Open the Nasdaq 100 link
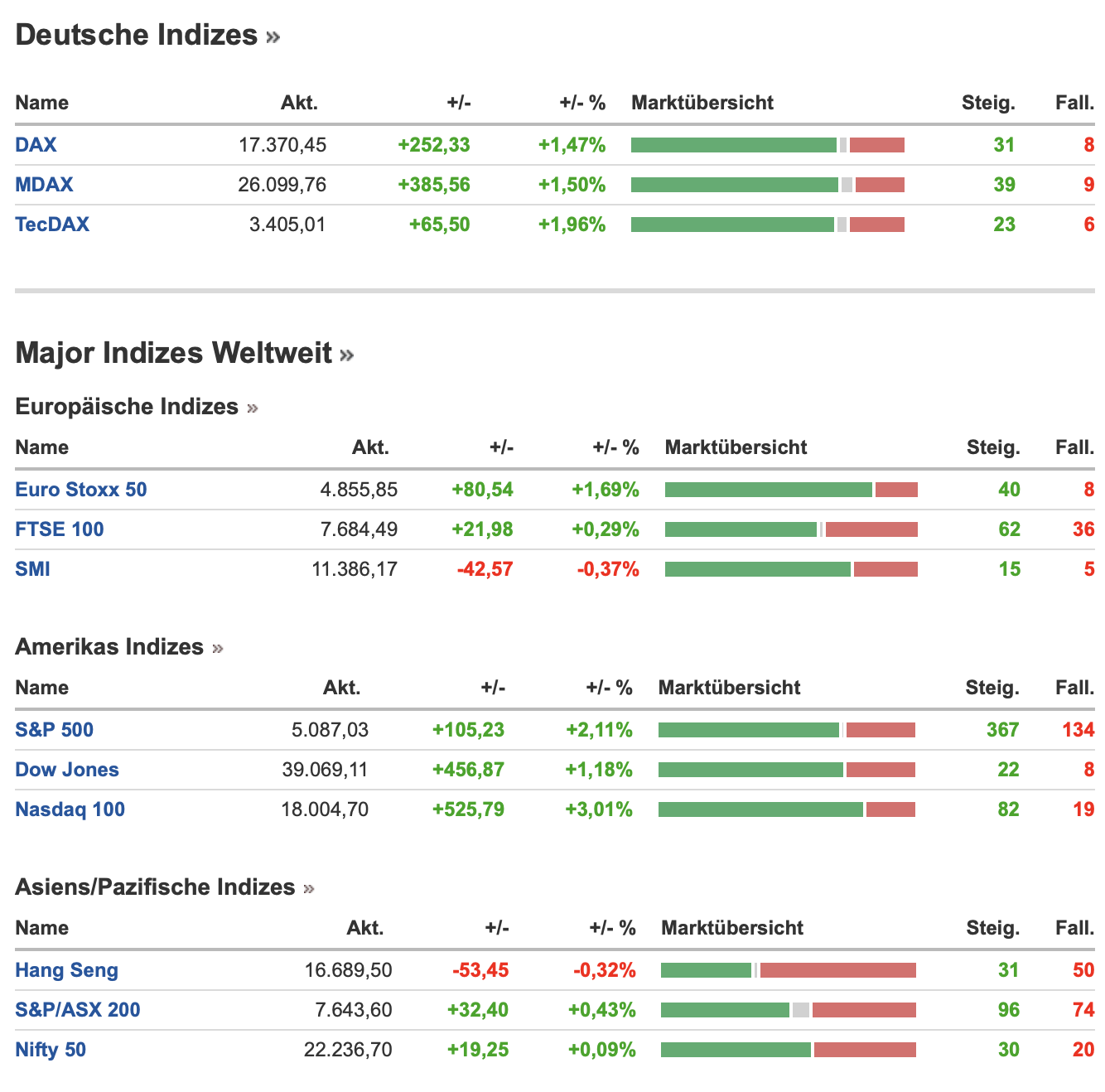Screen dimensions: 1105x1092 (x=70, y=809)
